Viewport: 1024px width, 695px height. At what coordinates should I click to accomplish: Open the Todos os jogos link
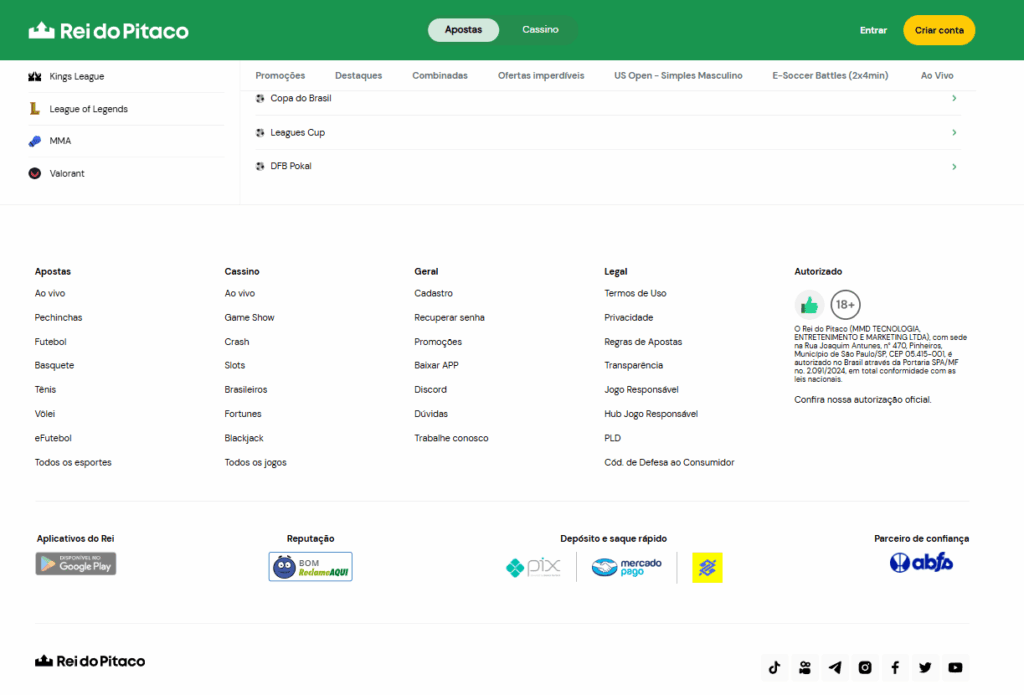255,462
